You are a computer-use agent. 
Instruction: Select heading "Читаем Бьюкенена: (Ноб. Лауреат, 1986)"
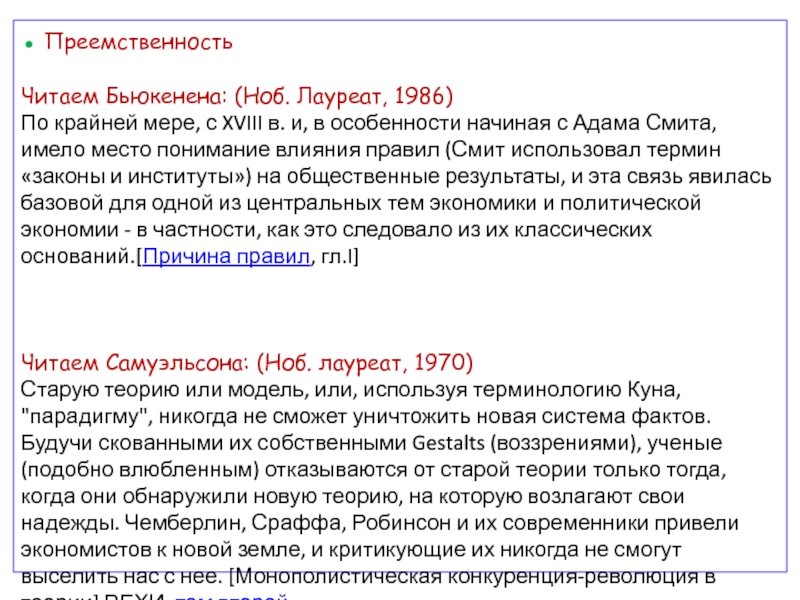[x=237, y=96]
